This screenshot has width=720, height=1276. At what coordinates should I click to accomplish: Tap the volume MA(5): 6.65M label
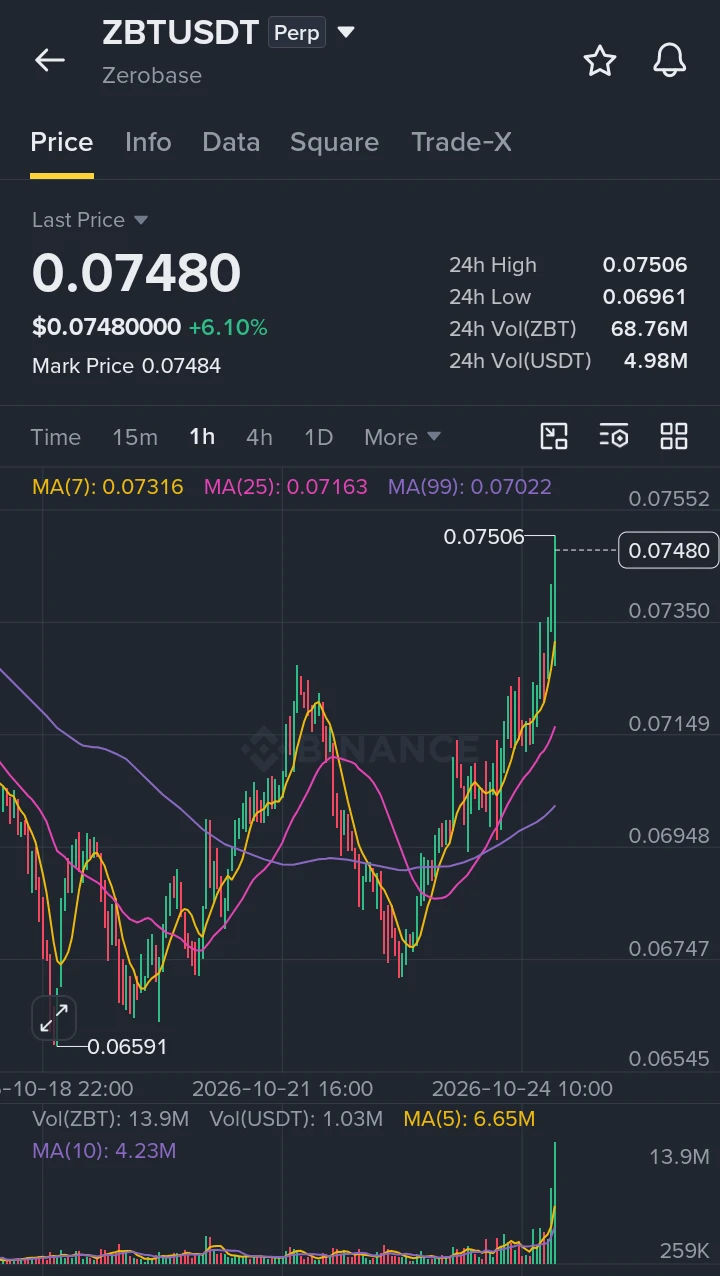coord(469,1119)
